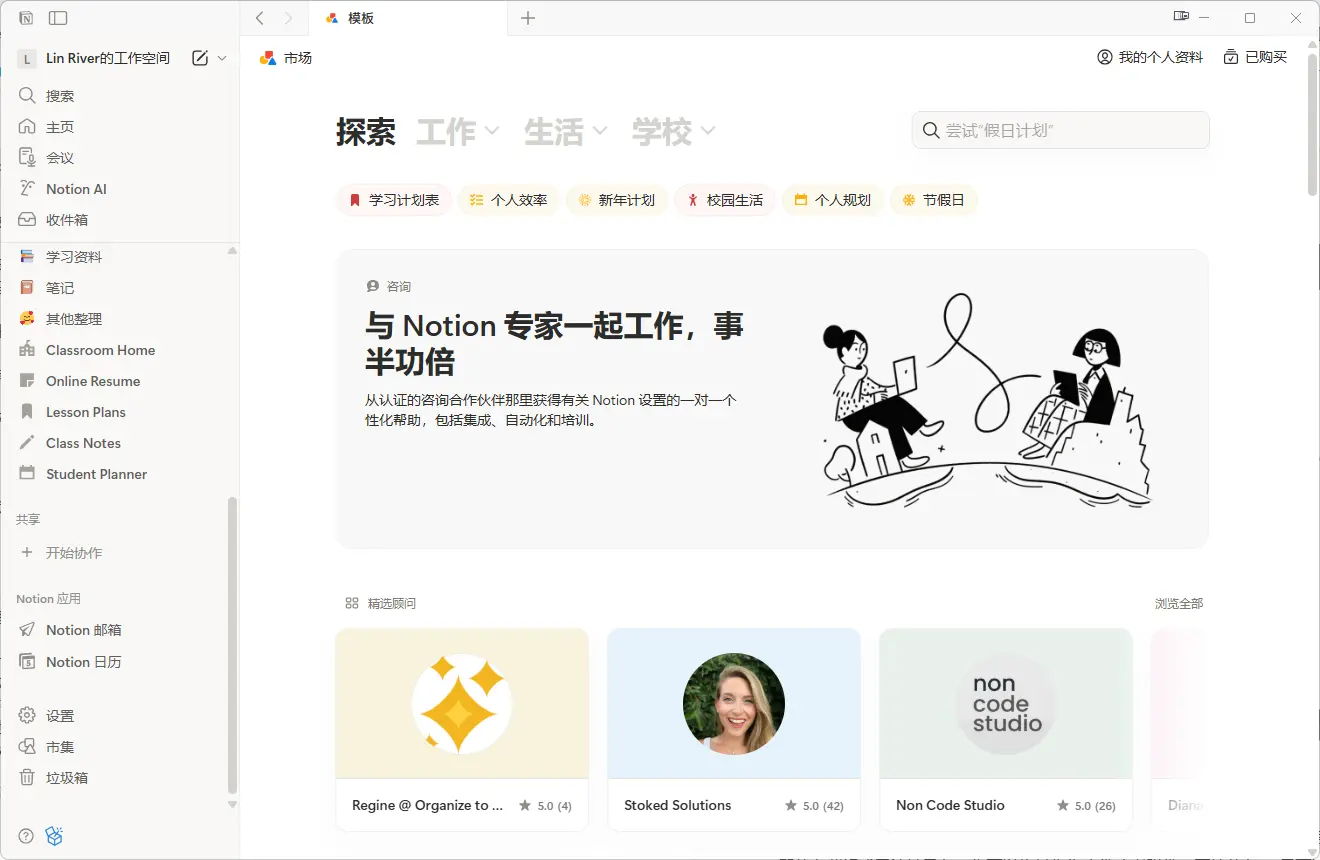Open 已购买 templates

[1255, 57]
